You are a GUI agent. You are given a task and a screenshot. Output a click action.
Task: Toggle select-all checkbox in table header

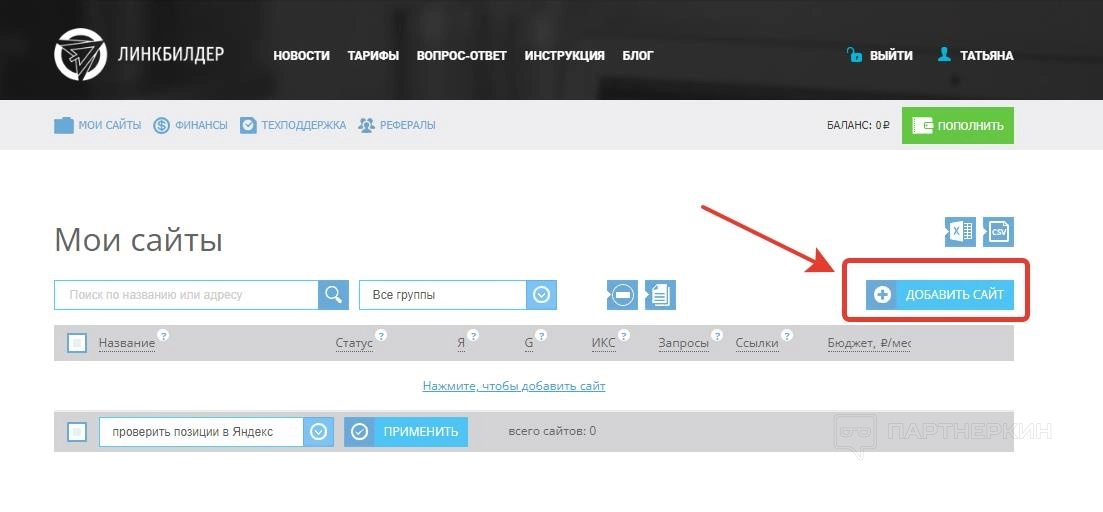(x=77, y=343)
